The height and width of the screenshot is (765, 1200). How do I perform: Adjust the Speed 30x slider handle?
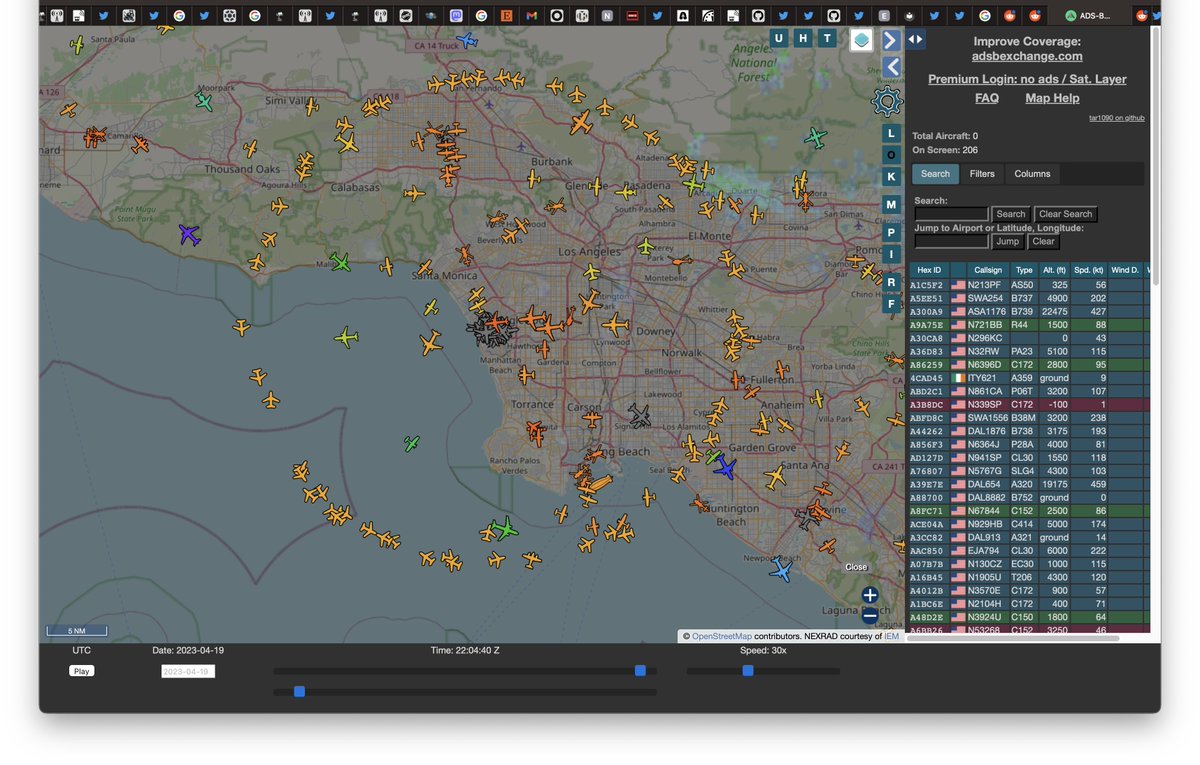748,671
